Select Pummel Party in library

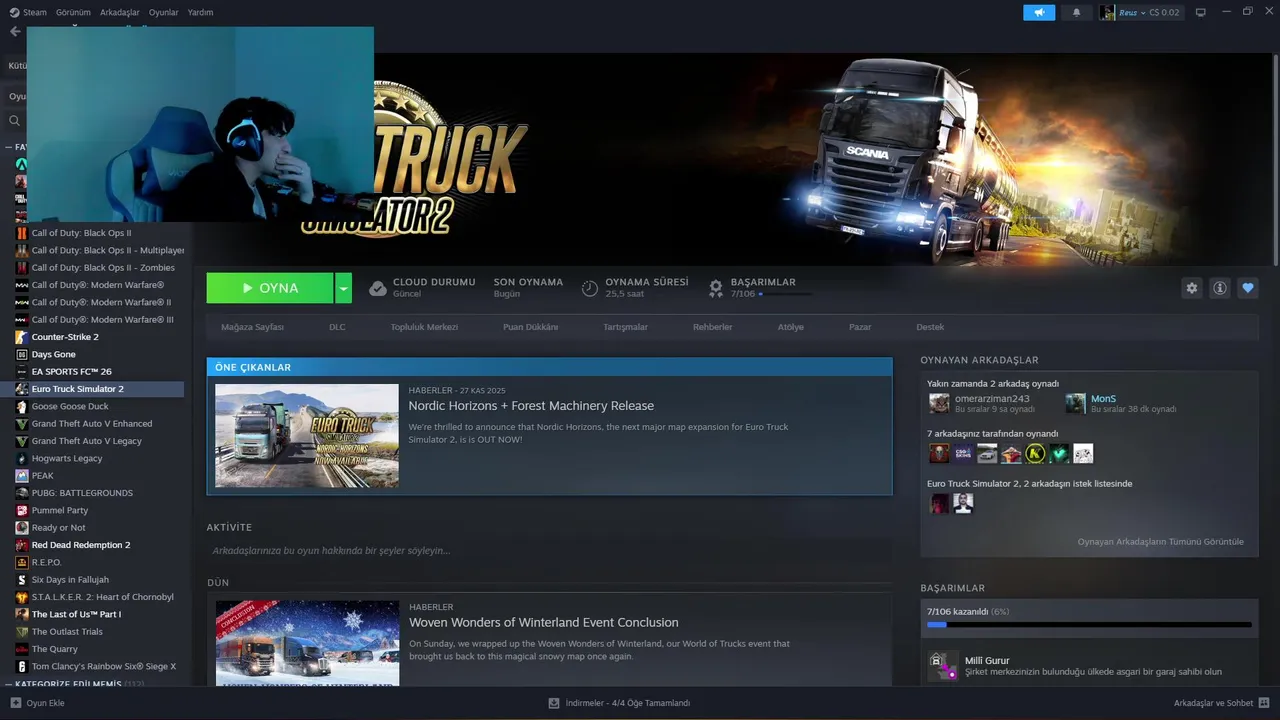click(60, 510)
